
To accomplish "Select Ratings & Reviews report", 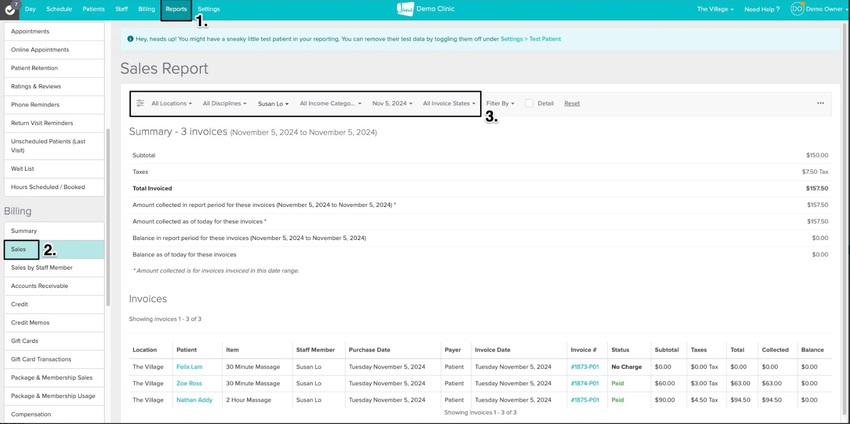I will pos(54,86).
